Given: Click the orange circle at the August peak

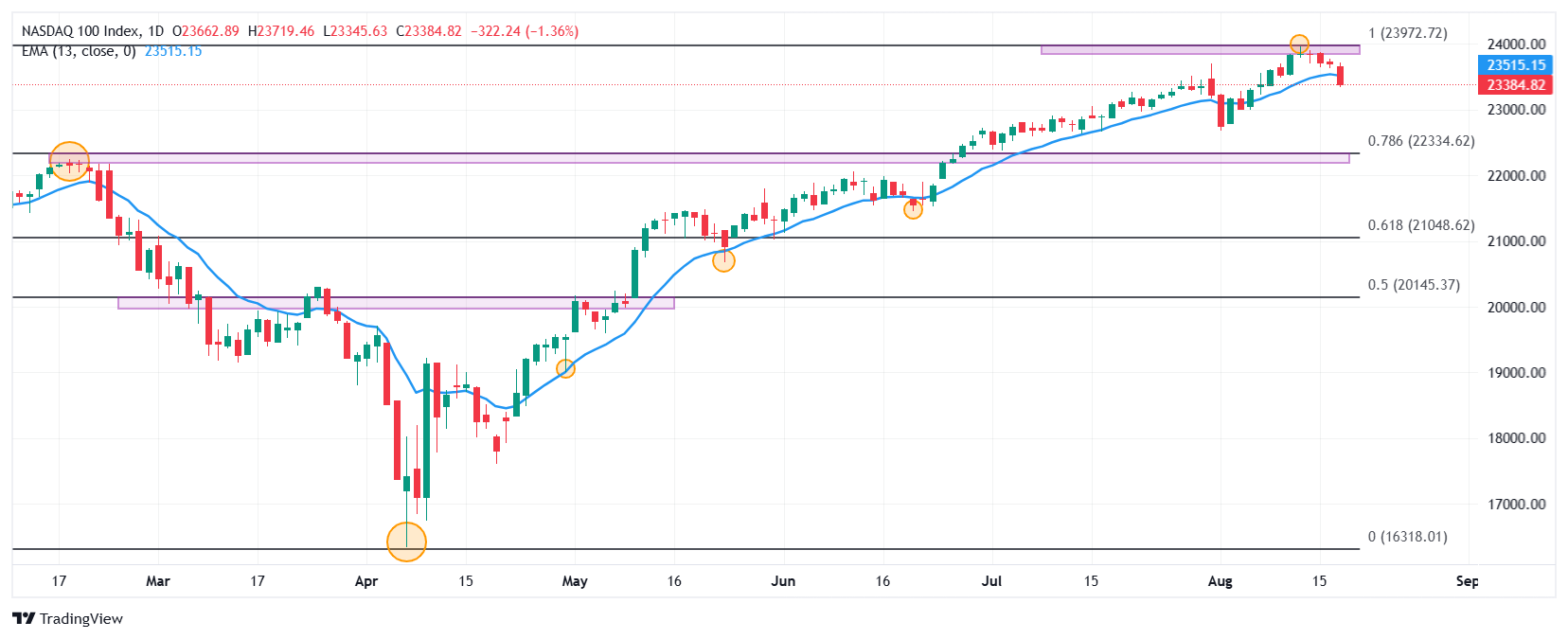Looking at the screenshot, I should point(1299,44).
